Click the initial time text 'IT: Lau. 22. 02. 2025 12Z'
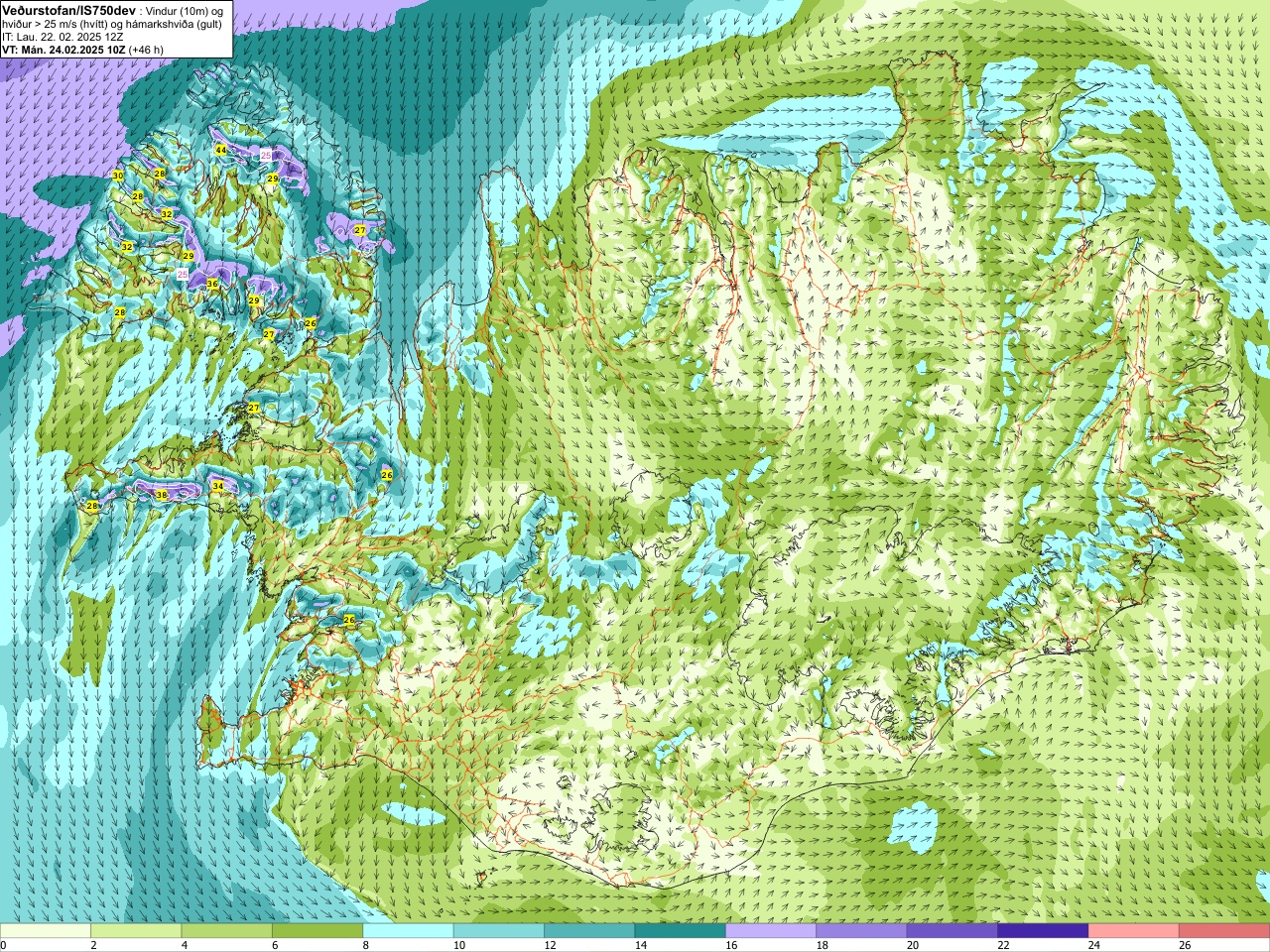This screenshot has width=1270, height=952. (63, 36)
